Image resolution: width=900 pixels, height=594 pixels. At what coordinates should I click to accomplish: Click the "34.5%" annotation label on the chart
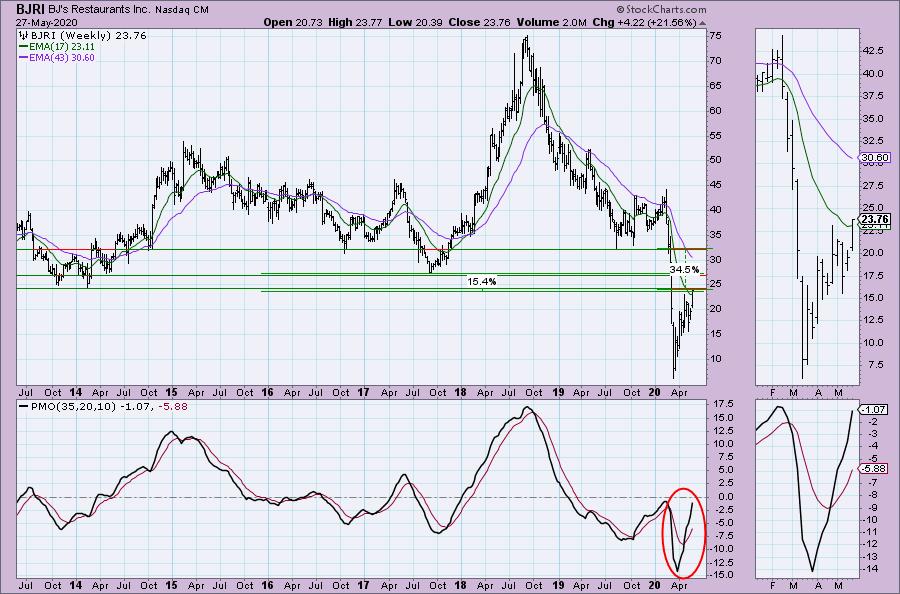684,269
